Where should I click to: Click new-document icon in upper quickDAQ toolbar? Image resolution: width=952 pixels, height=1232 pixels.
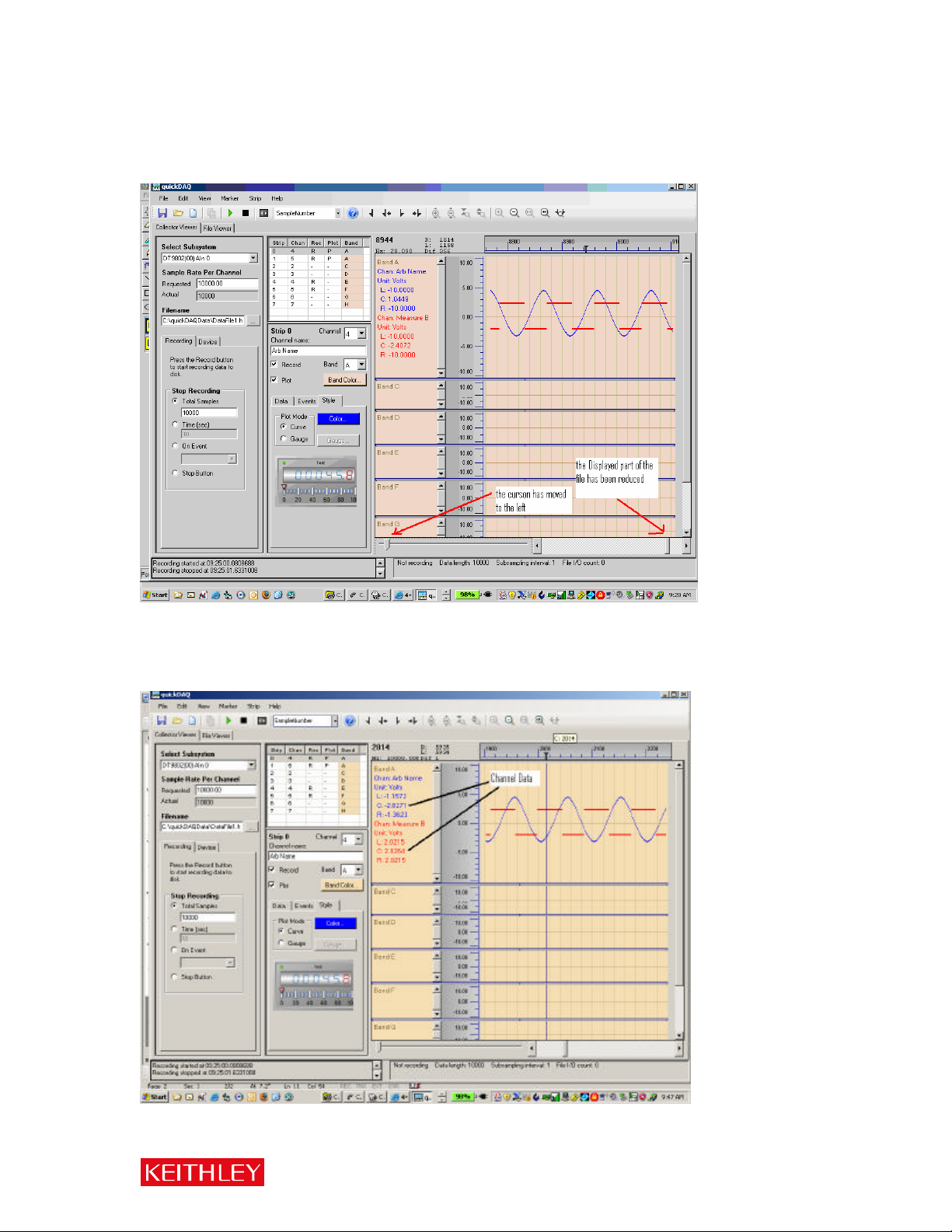(193, 213)
